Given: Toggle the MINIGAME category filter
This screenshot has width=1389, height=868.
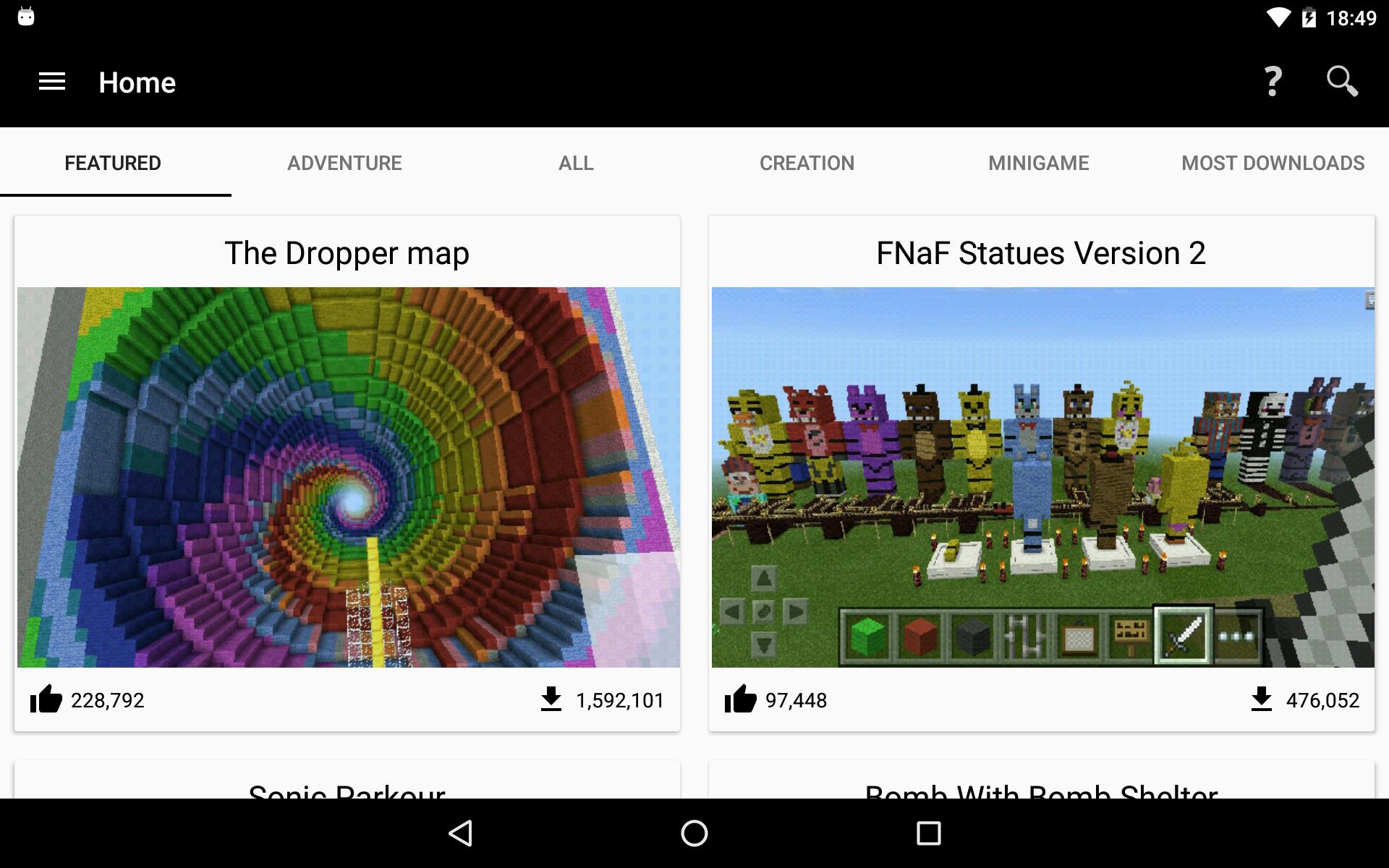Looking at the screenshot, I should [x=1037, y=162].
